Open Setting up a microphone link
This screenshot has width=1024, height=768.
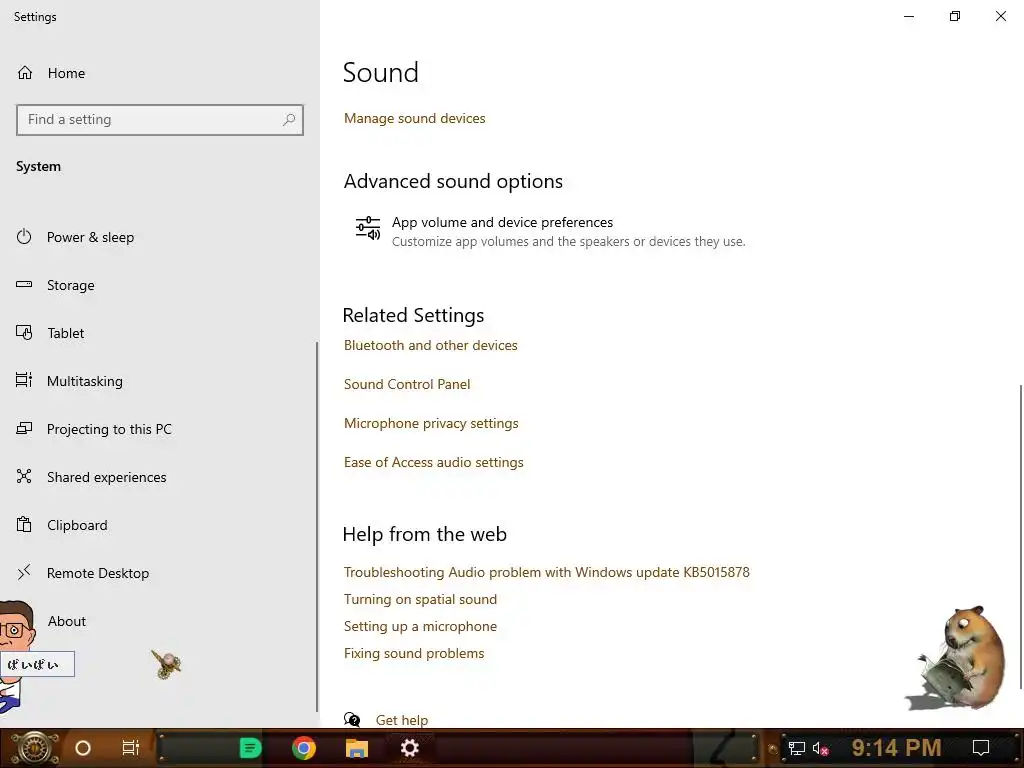point(420,626)
